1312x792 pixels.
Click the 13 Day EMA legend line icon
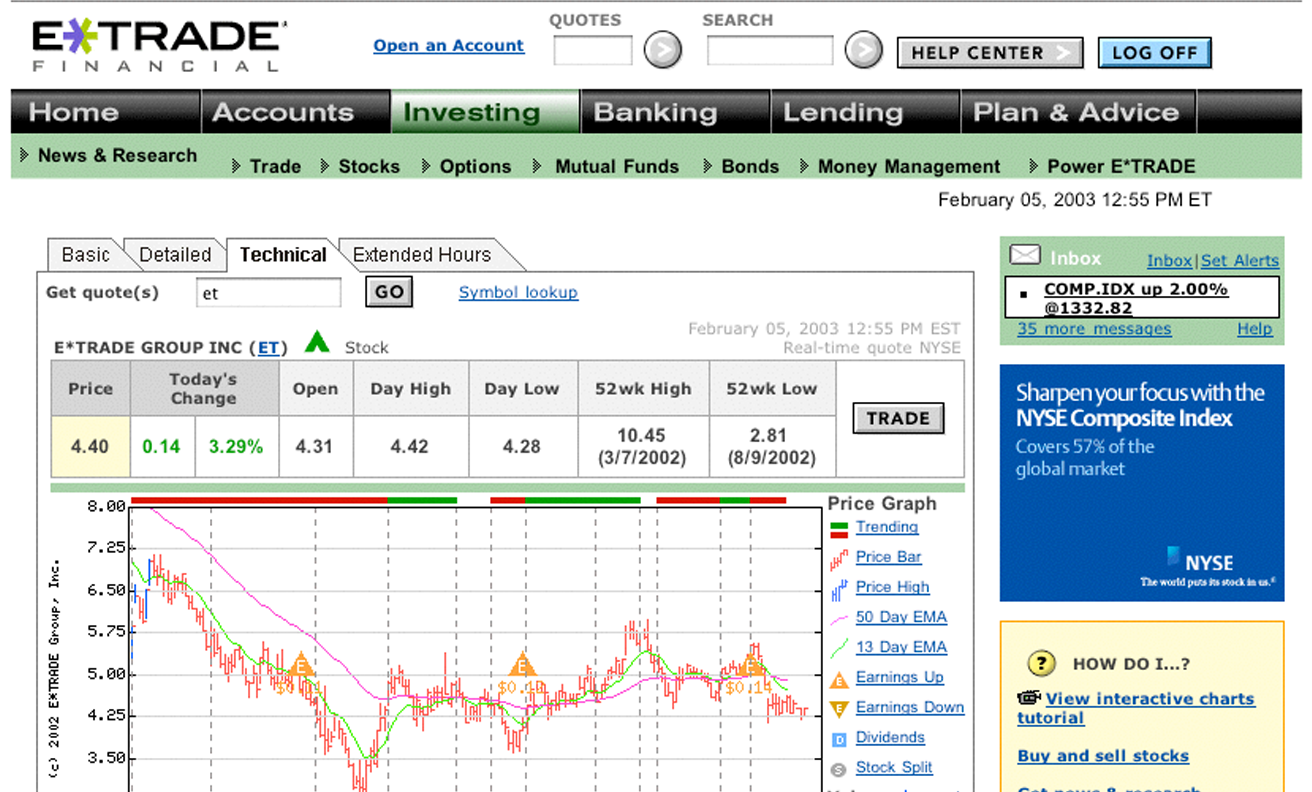pyautogui.click(x=839, y=648)
